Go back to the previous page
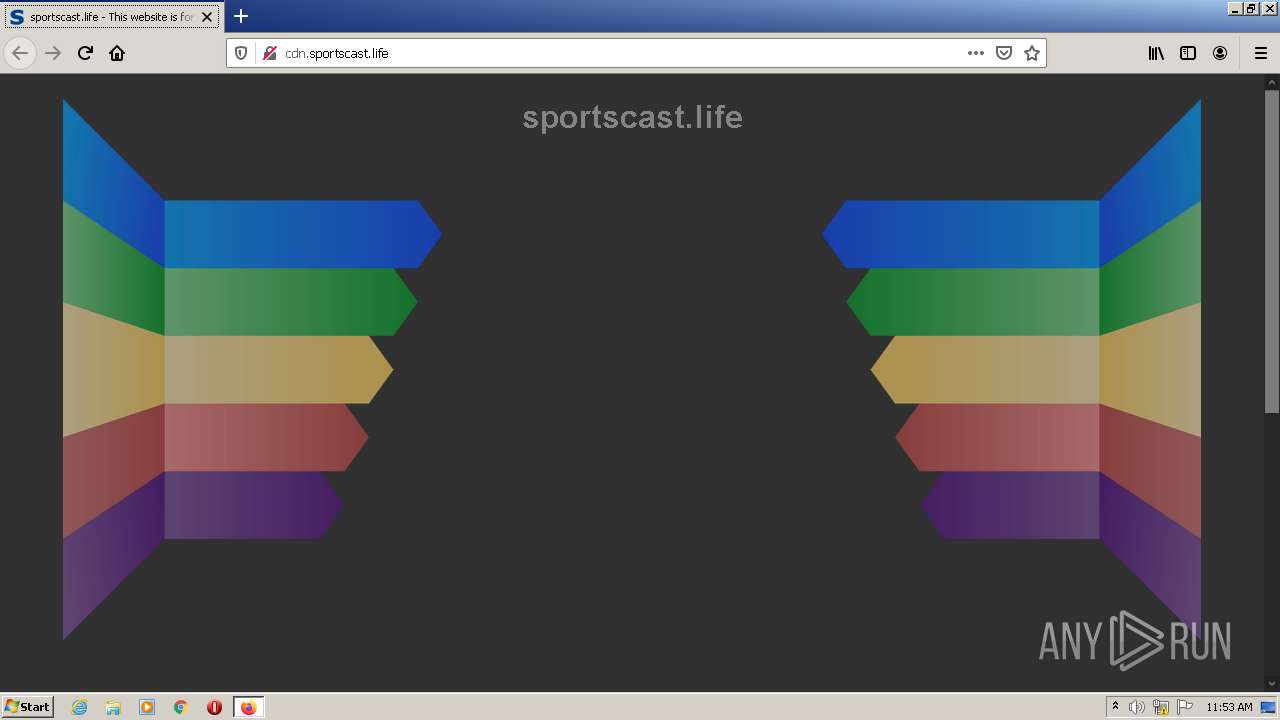The width and height of the screenshot is (1280, 720). [20, 53]
